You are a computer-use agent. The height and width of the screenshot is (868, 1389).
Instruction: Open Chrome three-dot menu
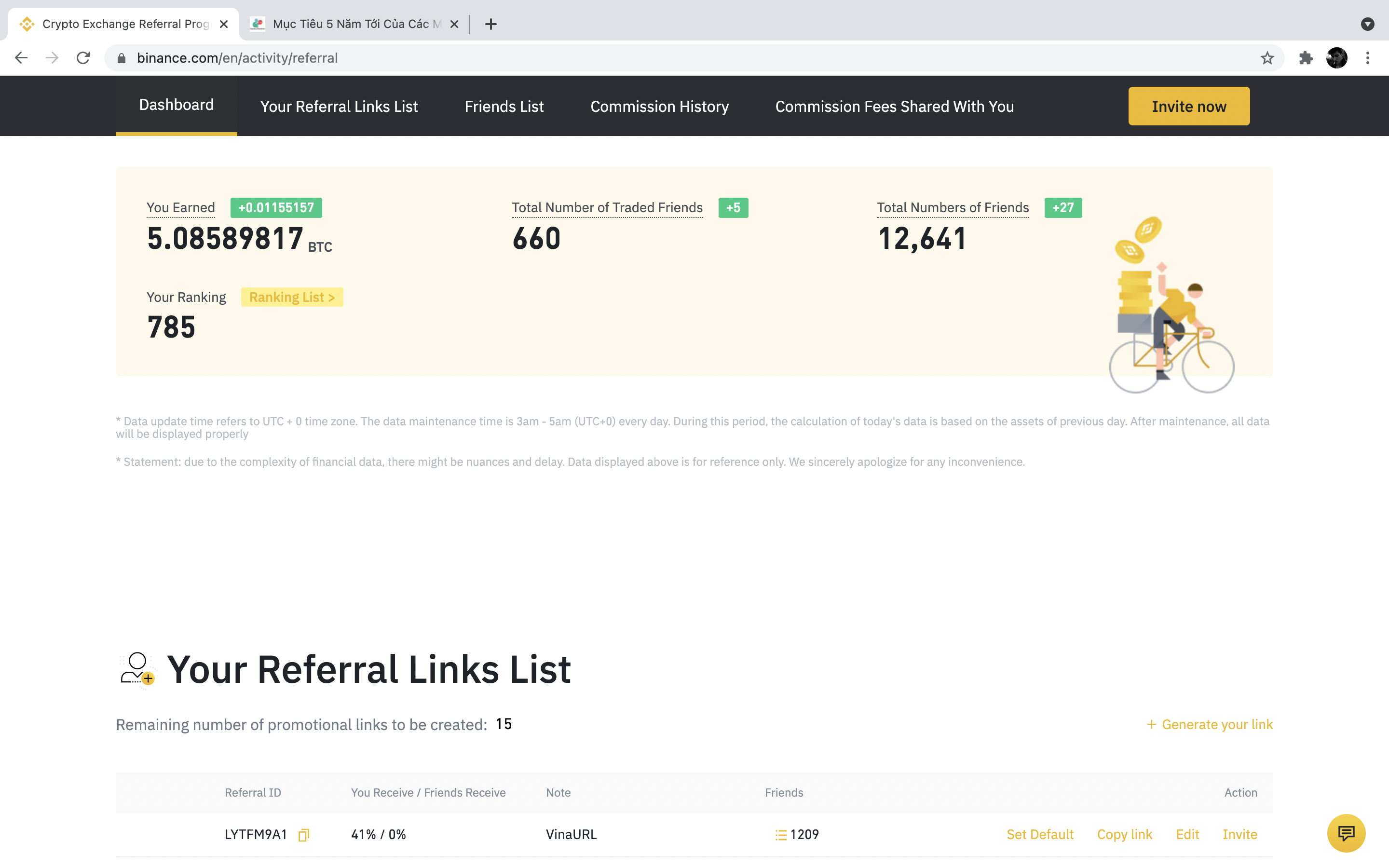point(1368,58)
